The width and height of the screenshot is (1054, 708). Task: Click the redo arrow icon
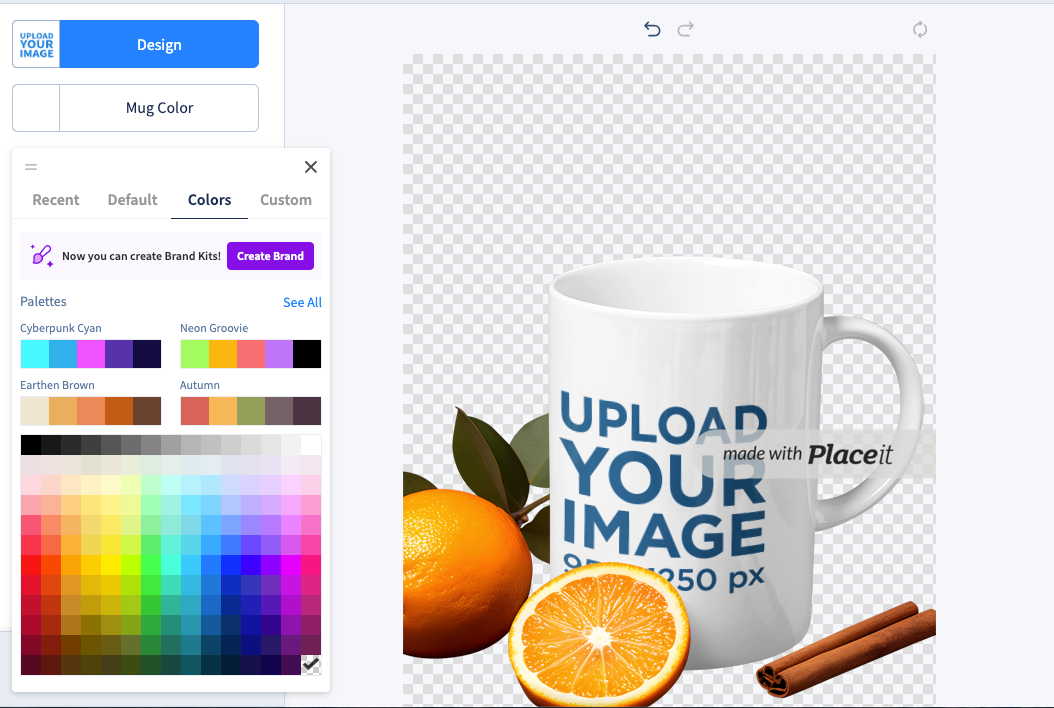click(x=685, y=30)
